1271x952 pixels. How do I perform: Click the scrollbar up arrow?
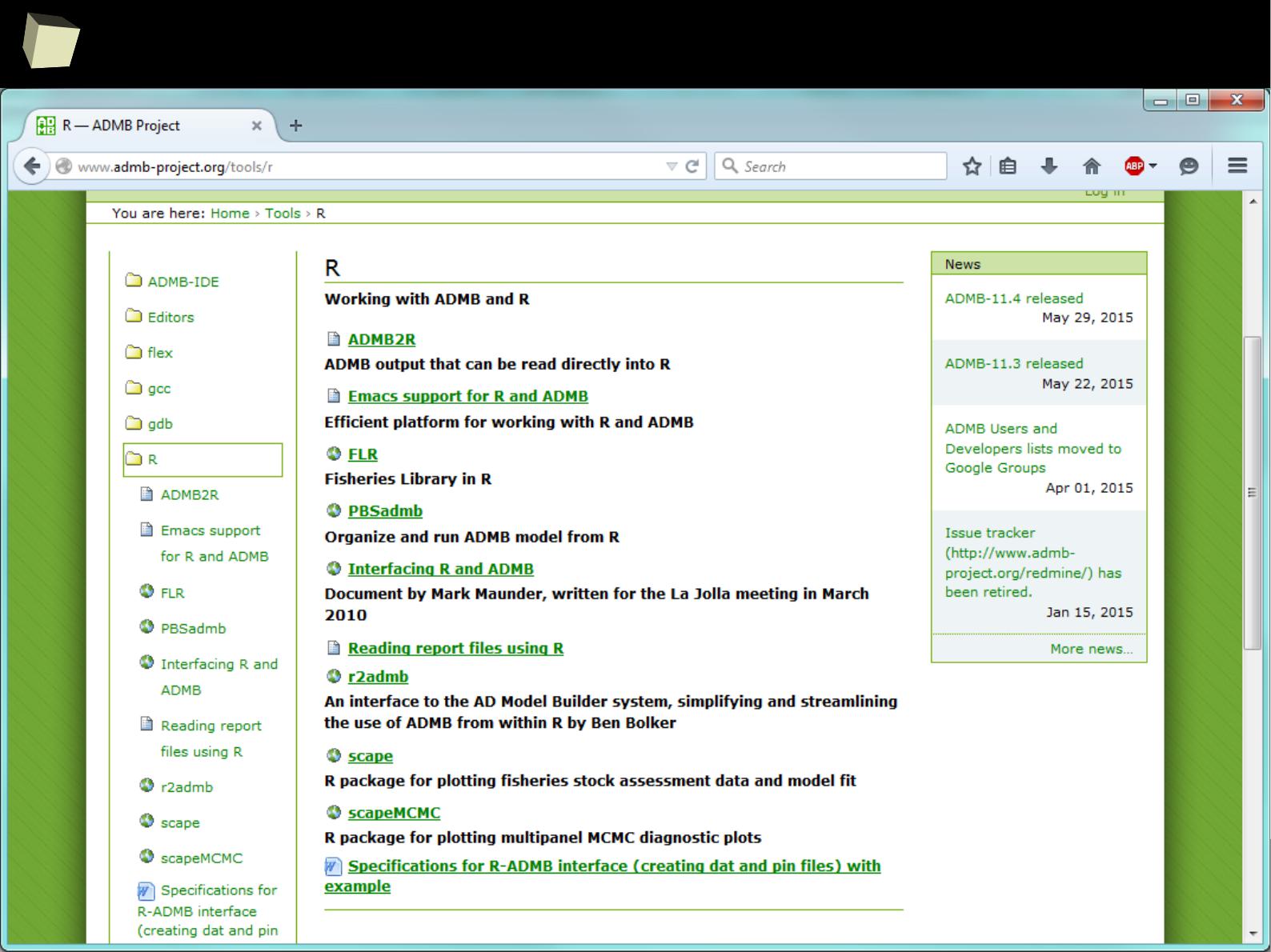1253,201
